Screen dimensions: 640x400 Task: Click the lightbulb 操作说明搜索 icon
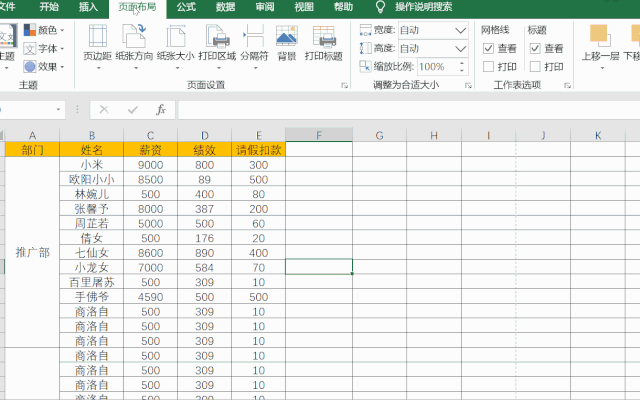coord(380,7)
